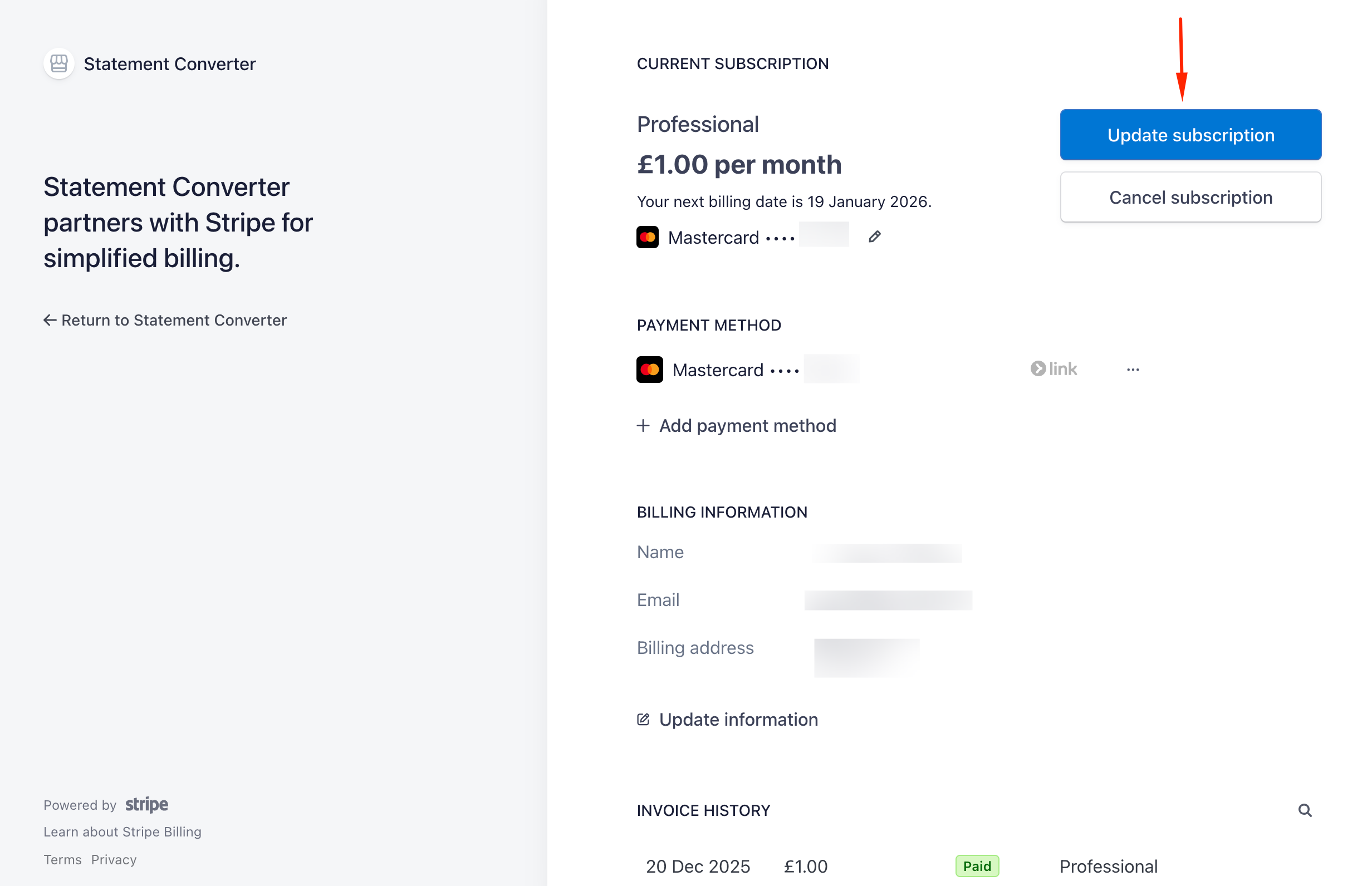Click the Statement Converter storefront icon
Image resolution: width=1372 pixels, height=886 pixels.
tap(58, 63)
